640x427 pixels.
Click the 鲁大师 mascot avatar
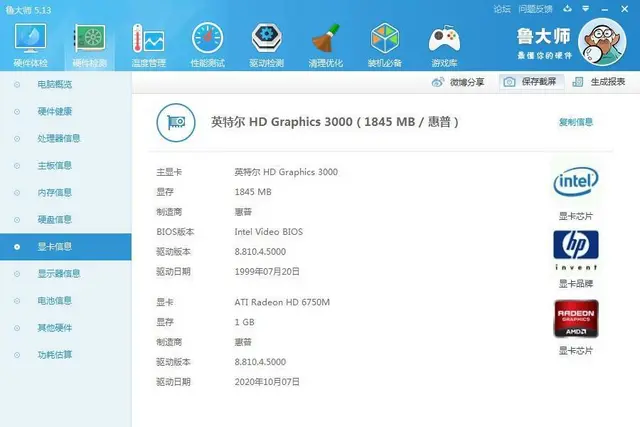602,42
